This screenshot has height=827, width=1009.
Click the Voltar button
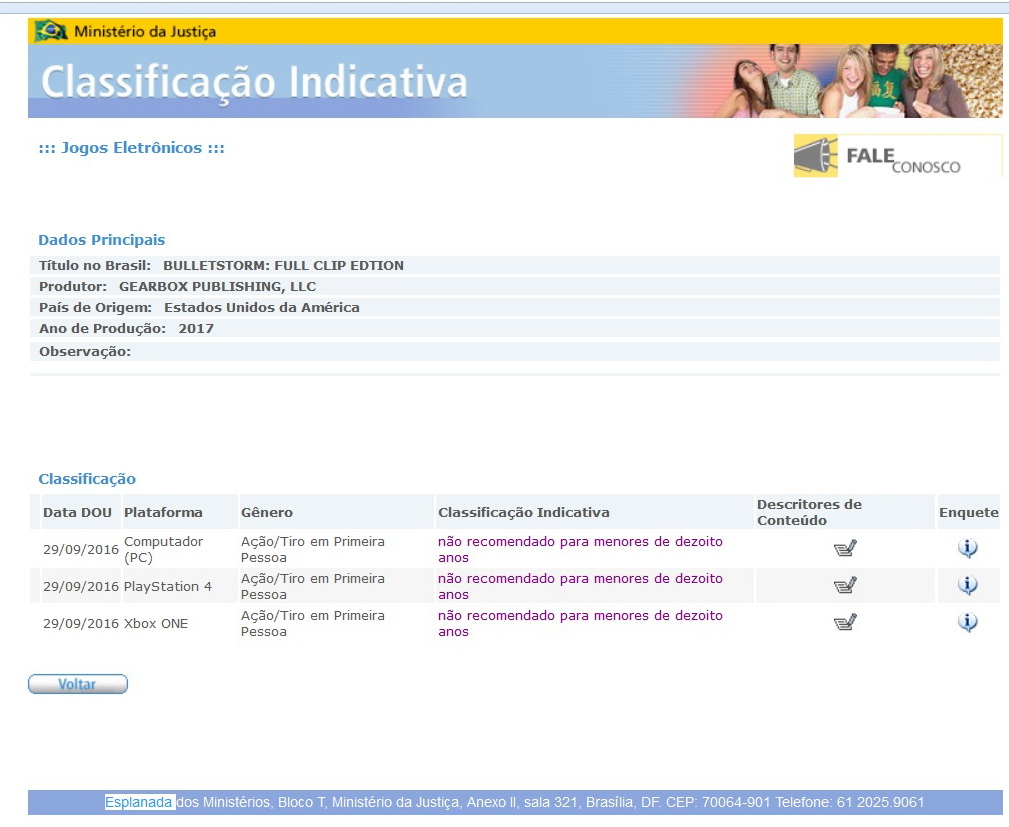[78, 684]
